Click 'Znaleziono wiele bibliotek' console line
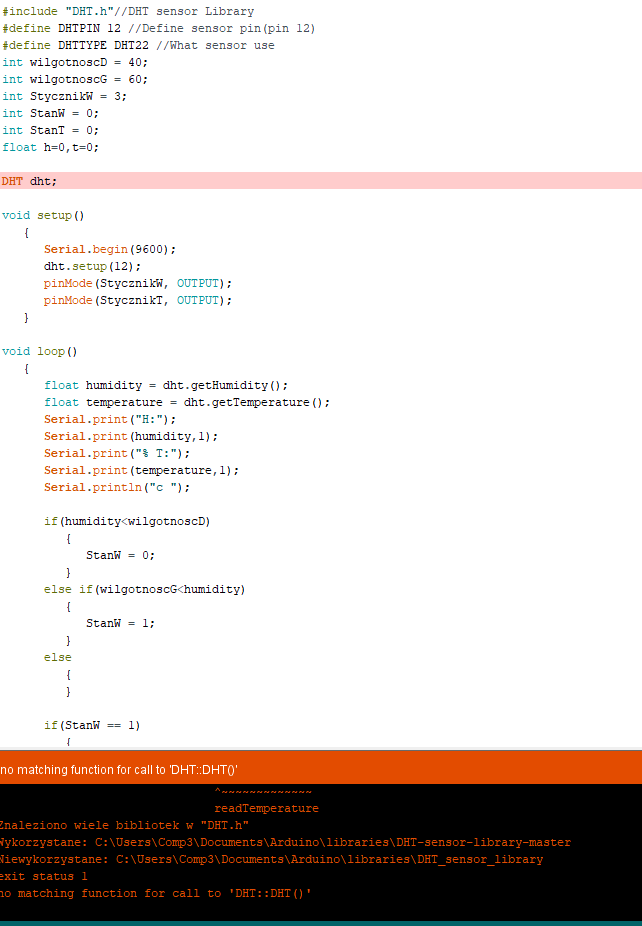Screen dimensions: 642x926 (124, 826)
